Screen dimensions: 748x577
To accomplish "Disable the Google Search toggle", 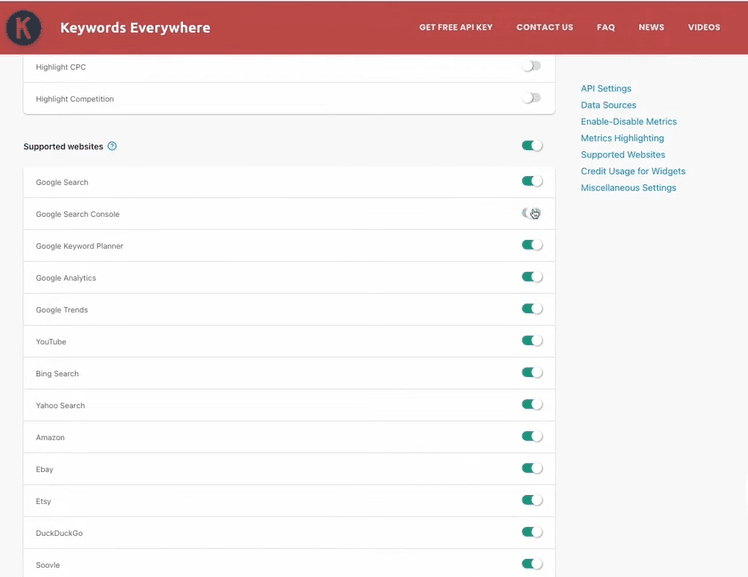I will (x=532, y=181).
